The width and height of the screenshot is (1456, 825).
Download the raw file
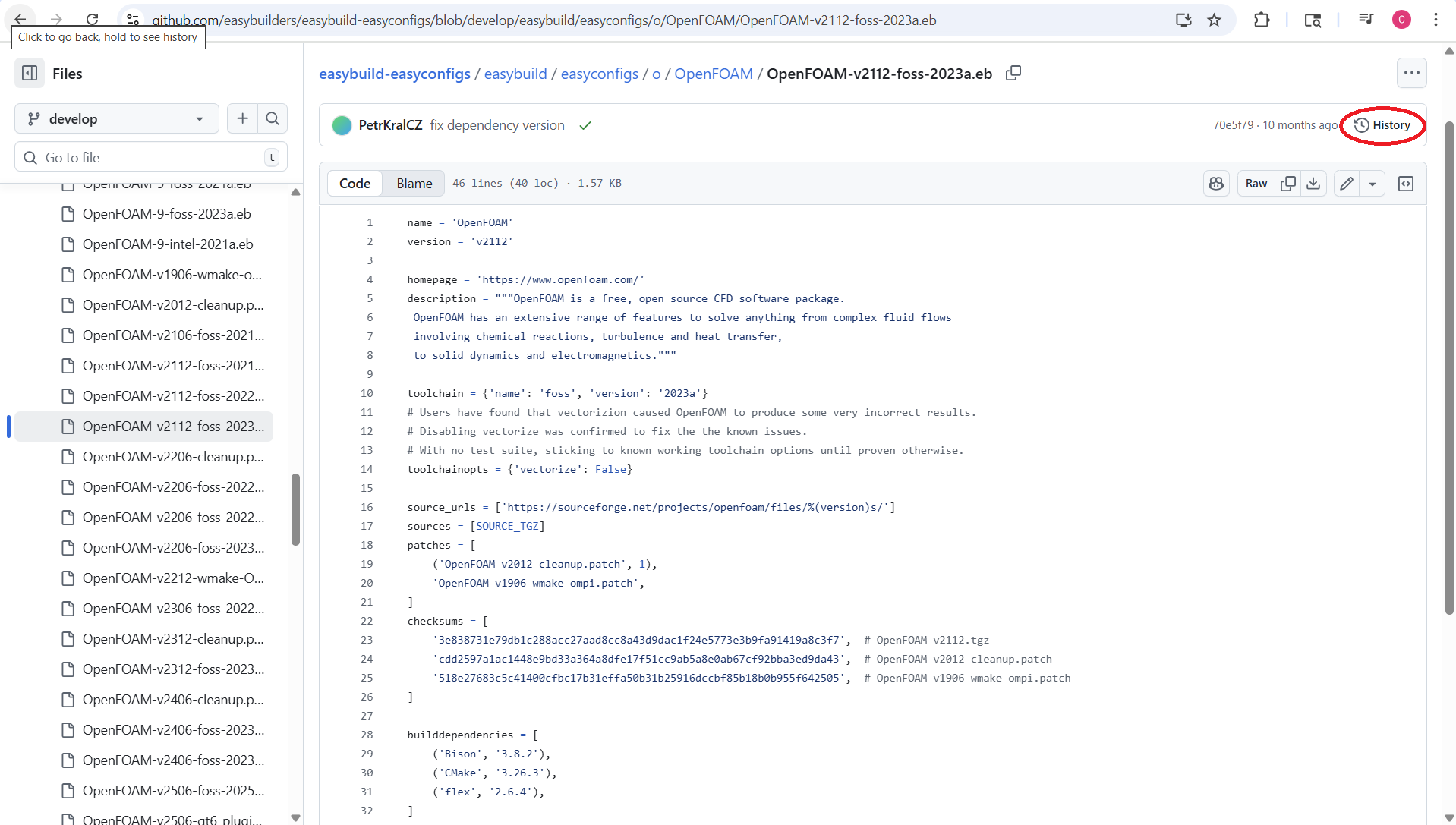point(1313,183)
